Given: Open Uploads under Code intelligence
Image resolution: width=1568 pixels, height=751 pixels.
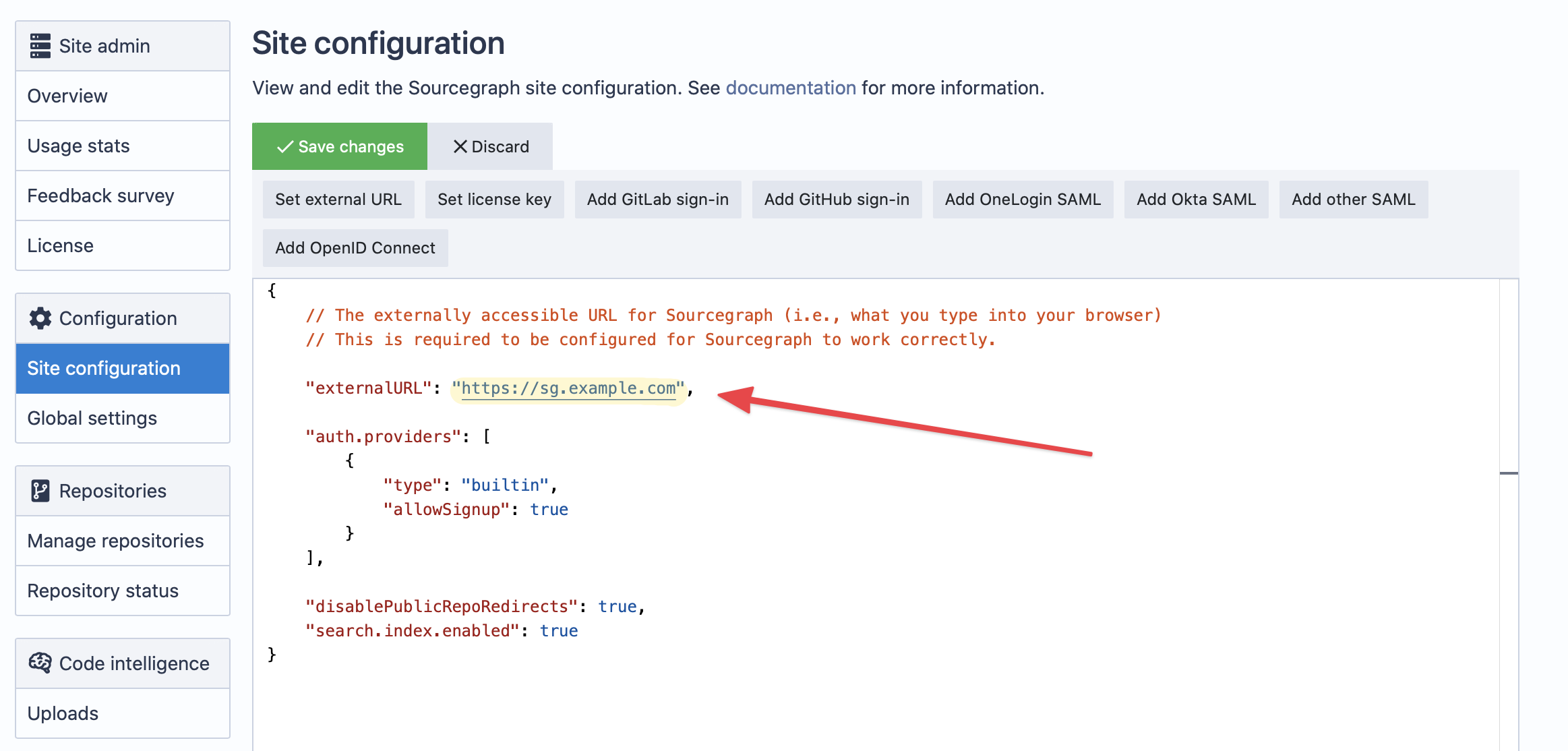Looking at the screenshot, I should click(123, 713).
